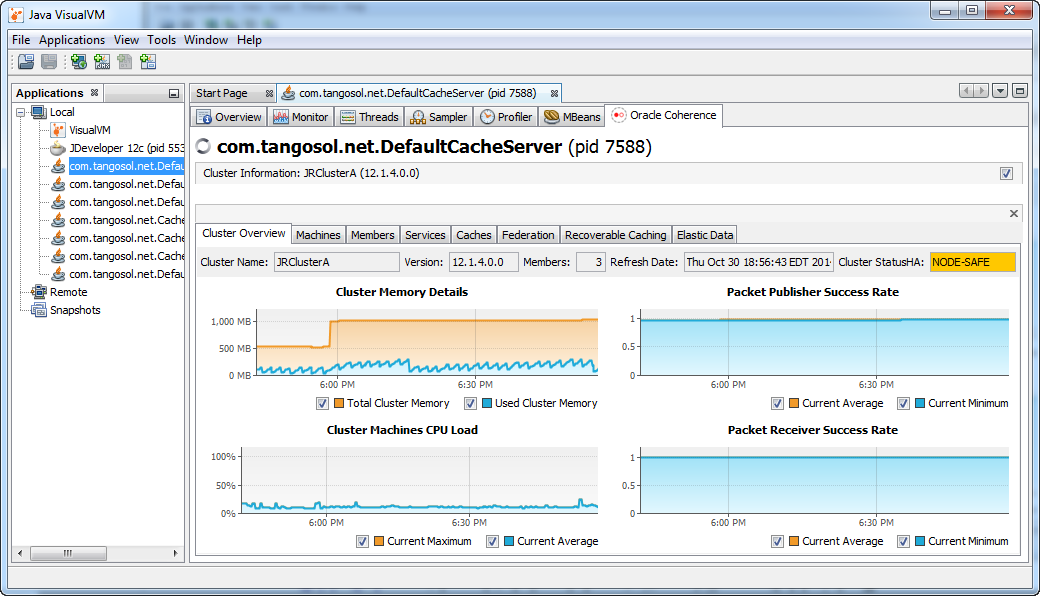The width and height of the screenshot is (1040, 596).
Task: Open the Help menu
Action: 249,40
